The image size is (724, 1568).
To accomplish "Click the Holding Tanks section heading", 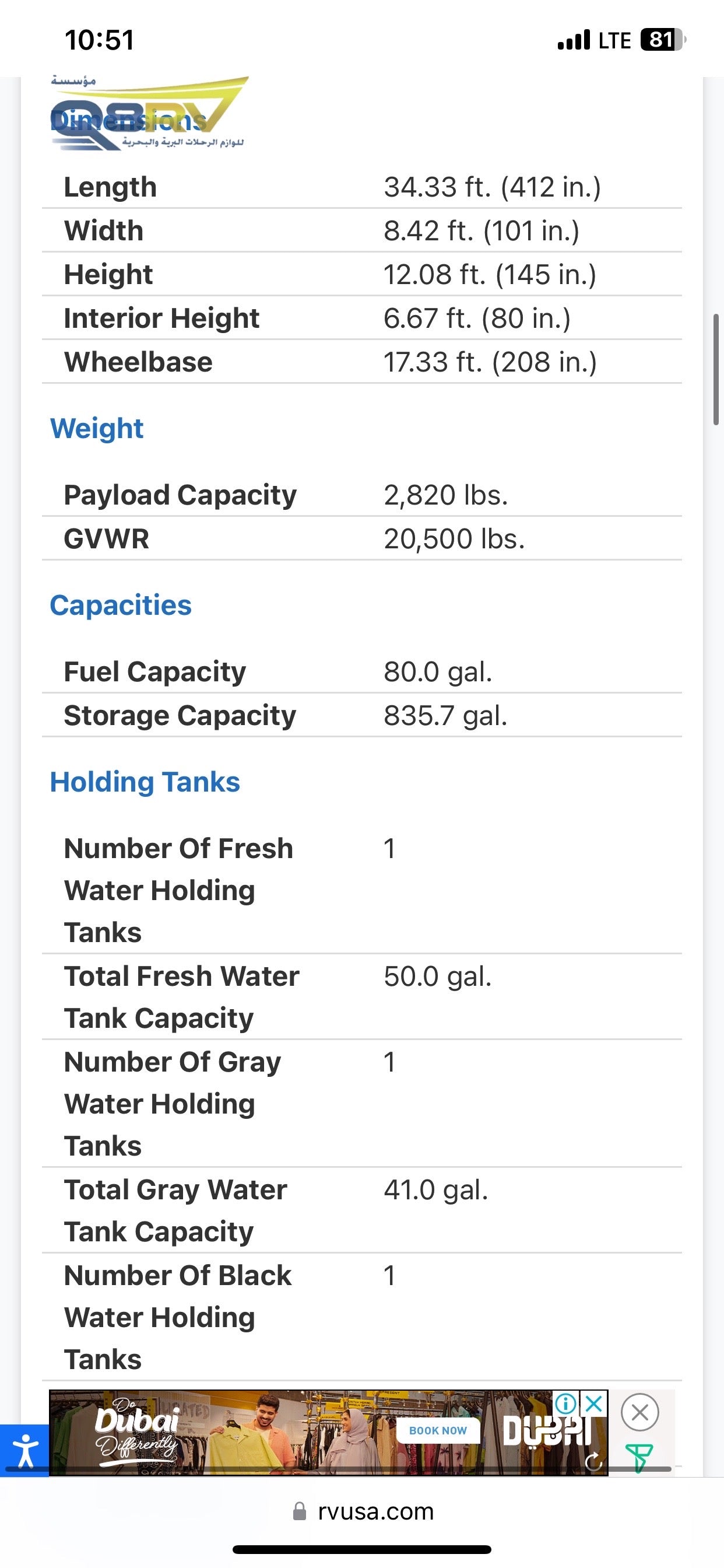I will click(x=145, y=782).
